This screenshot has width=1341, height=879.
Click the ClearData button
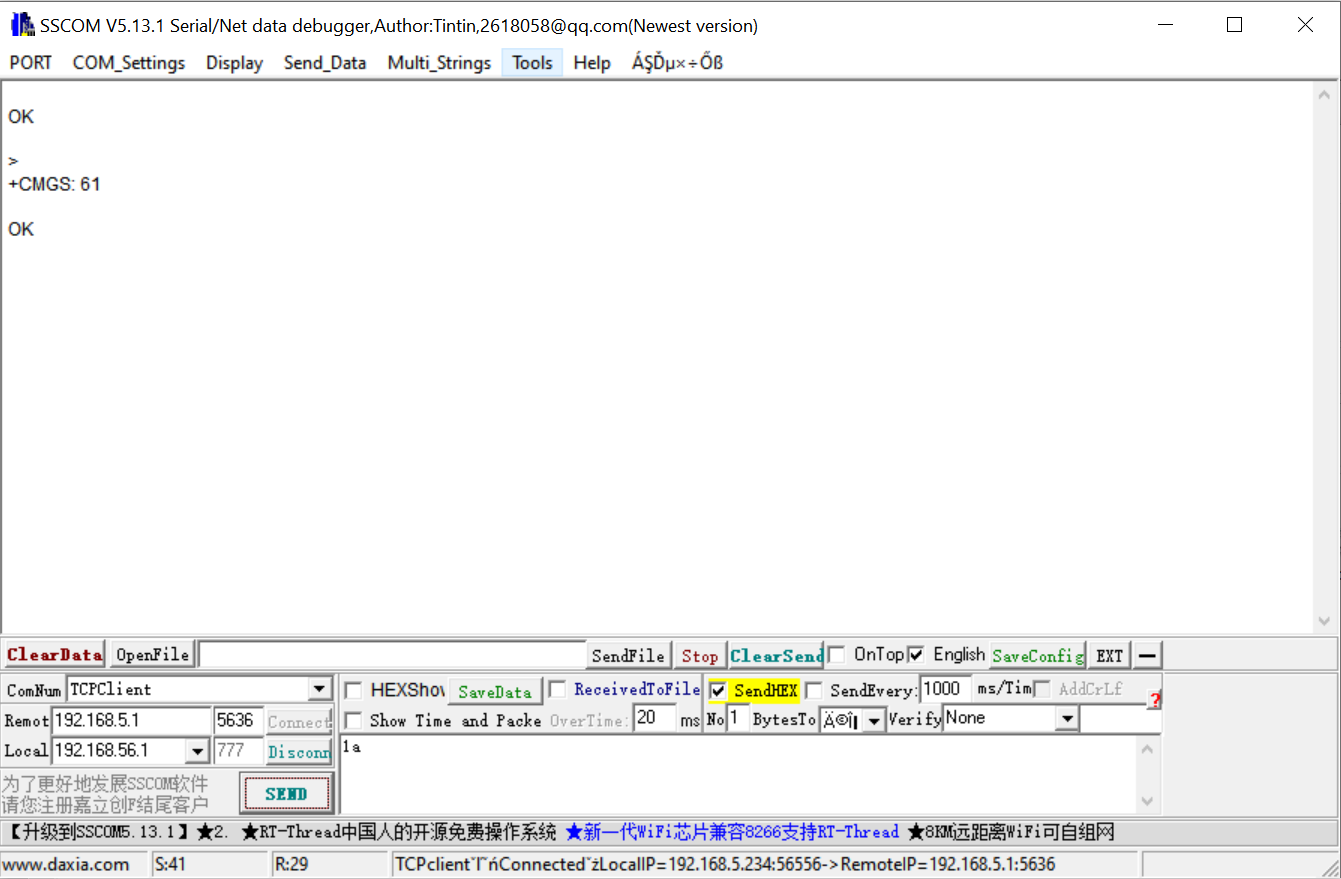54,655
